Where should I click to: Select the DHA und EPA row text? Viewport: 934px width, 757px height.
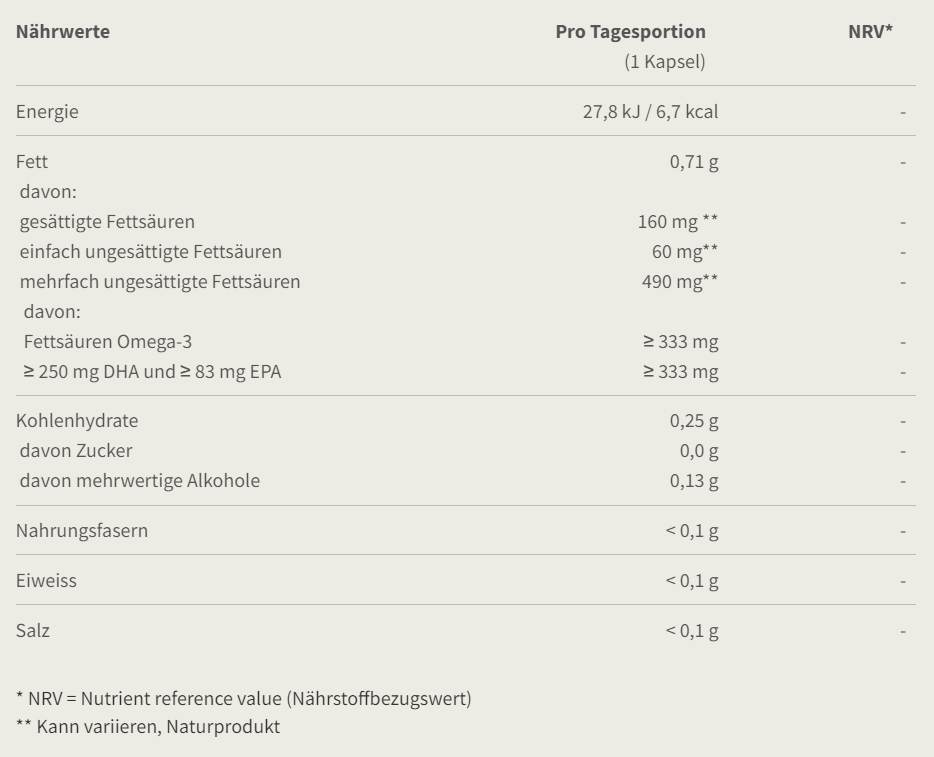coord(152,372)
